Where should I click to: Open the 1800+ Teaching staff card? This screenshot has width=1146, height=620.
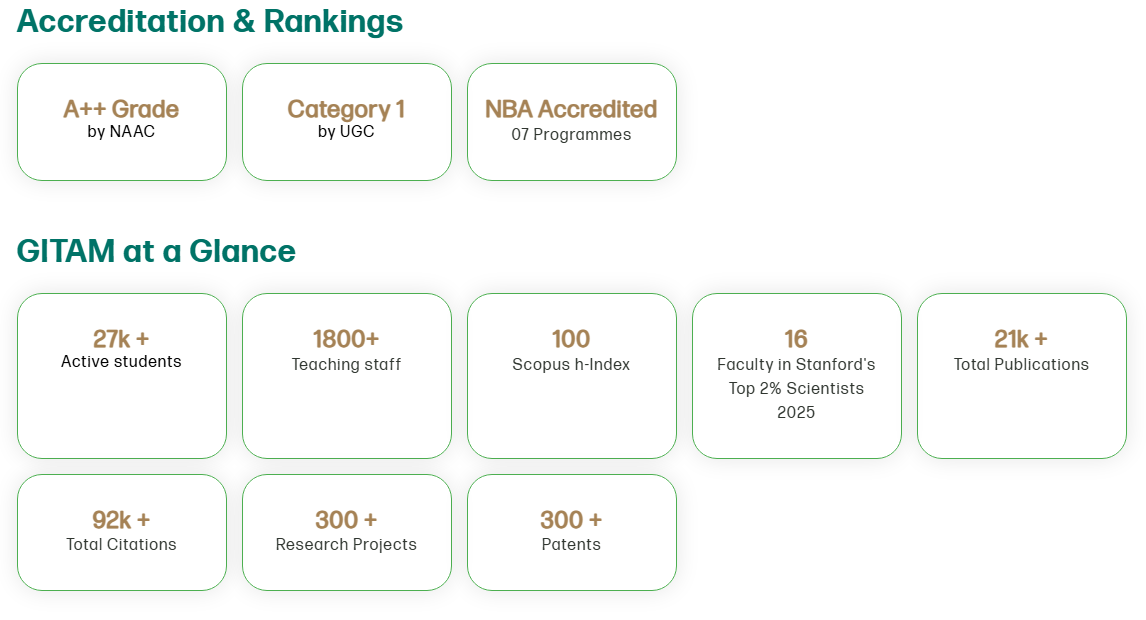(x=346, y=375)
